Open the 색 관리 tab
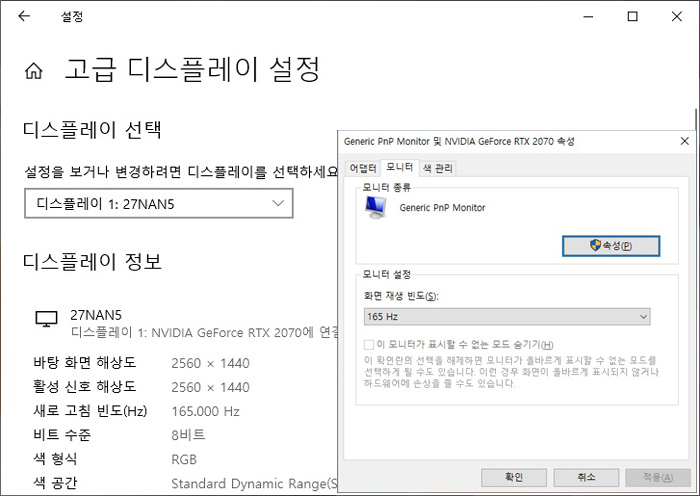Viewport: 700px width, 496px height. point(437,168)
